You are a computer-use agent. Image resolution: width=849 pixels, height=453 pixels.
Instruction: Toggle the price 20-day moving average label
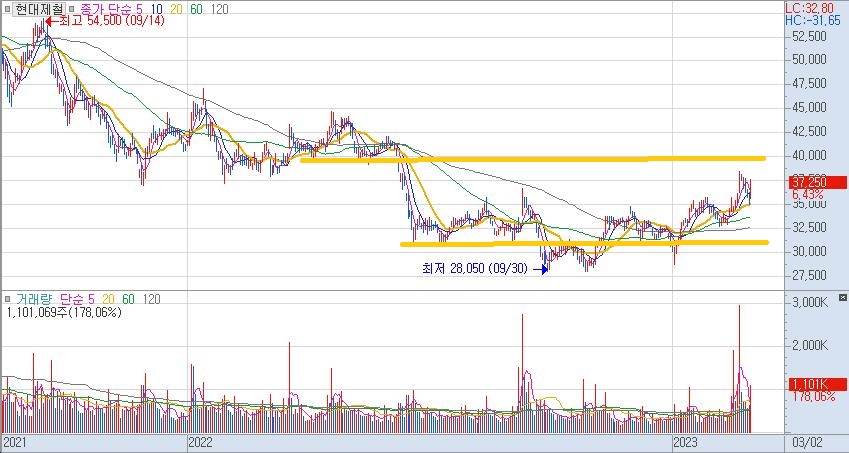pos(177,9)
